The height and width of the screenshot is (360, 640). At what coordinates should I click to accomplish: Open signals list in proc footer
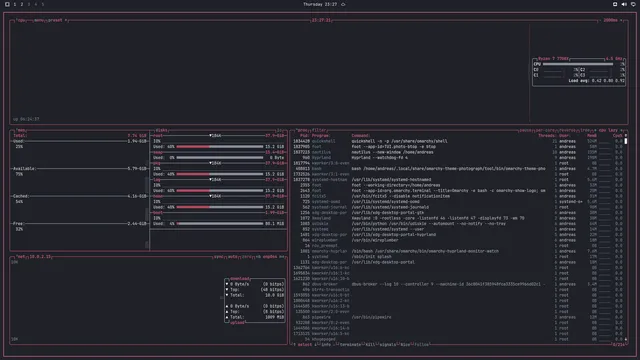coord(387,344)
